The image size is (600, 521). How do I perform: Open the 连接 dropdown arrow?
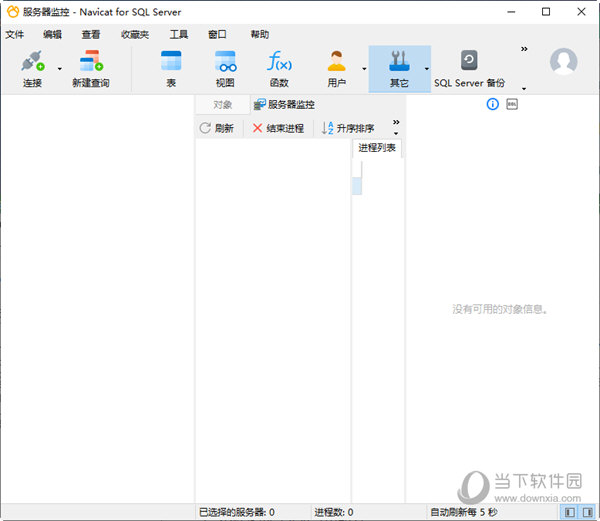[x=60, y=69]
